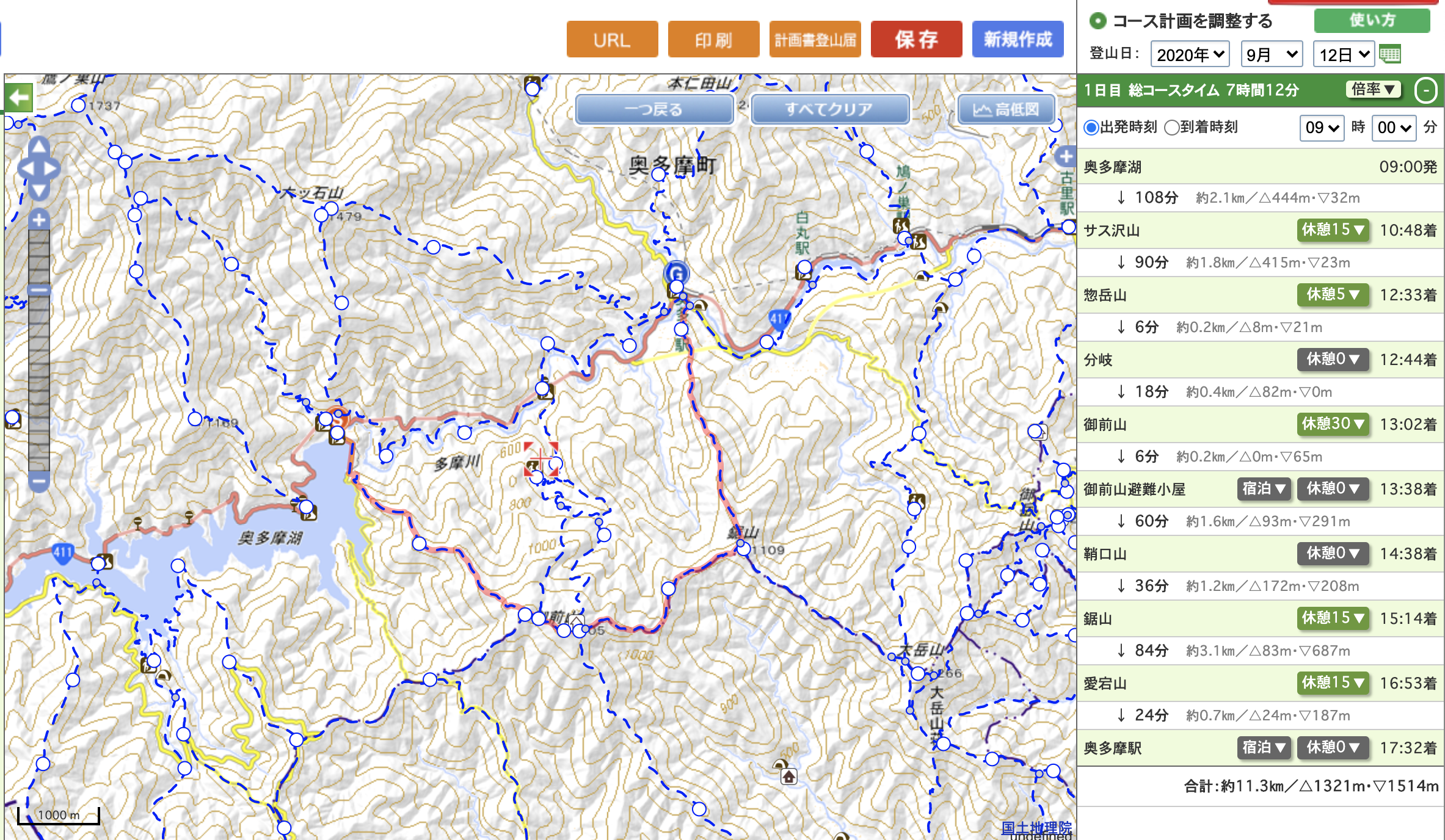Pan map up with the up arrow

tap(39, 146)
